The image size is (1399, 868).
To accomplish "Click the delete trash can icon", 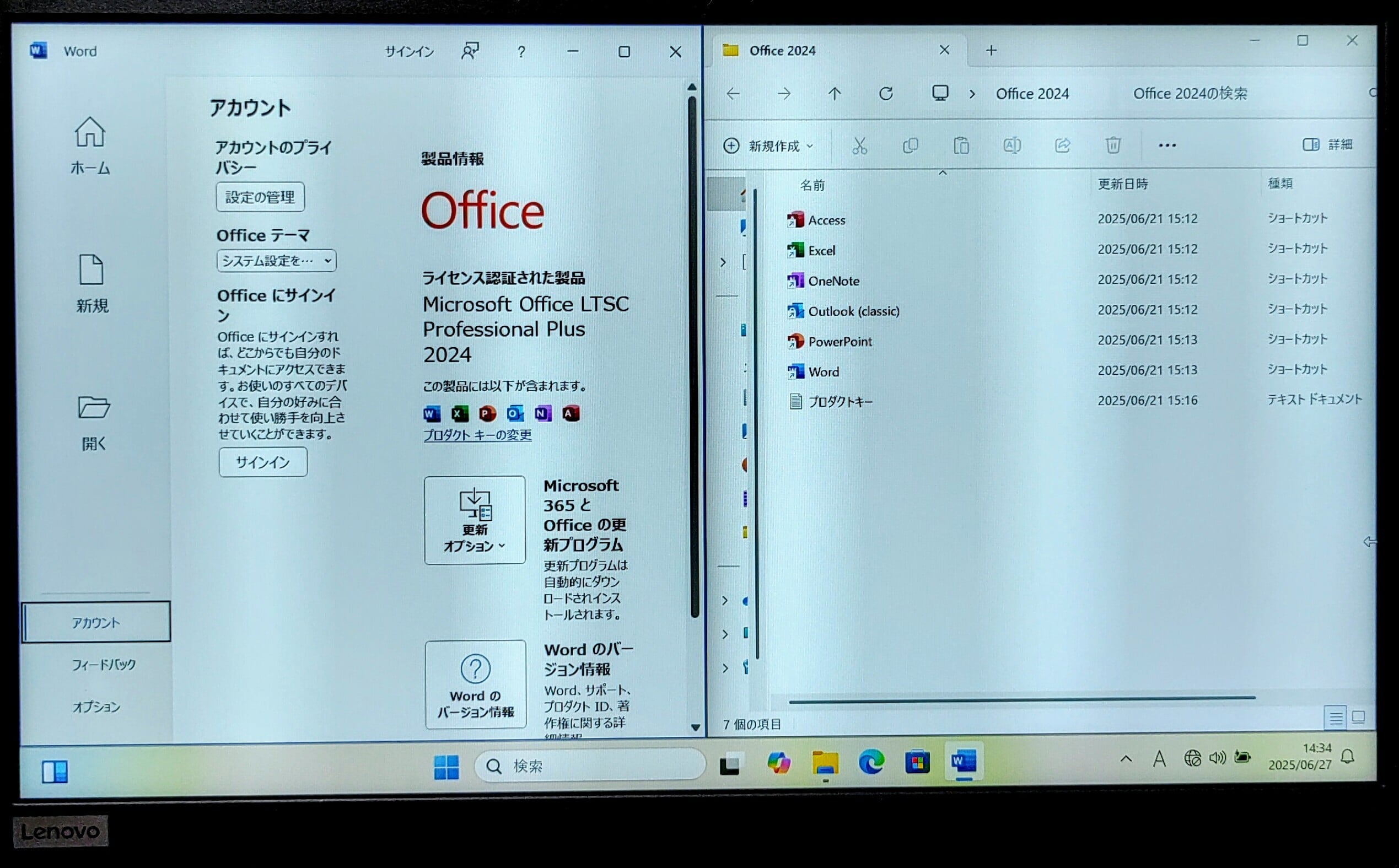I will (x=1112, y=146).
